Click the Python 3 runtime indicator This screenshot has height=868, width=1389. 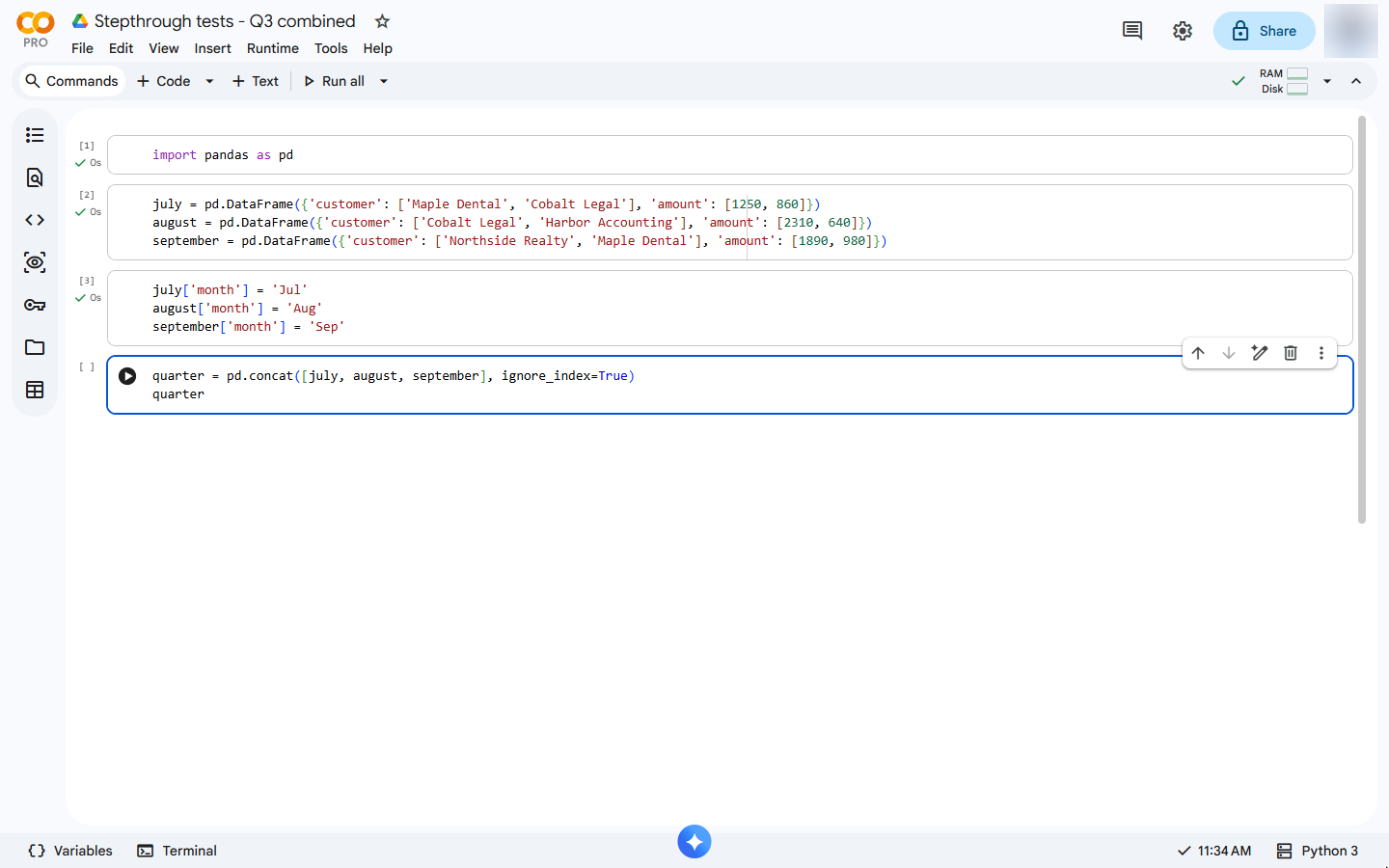[1317, 851]
